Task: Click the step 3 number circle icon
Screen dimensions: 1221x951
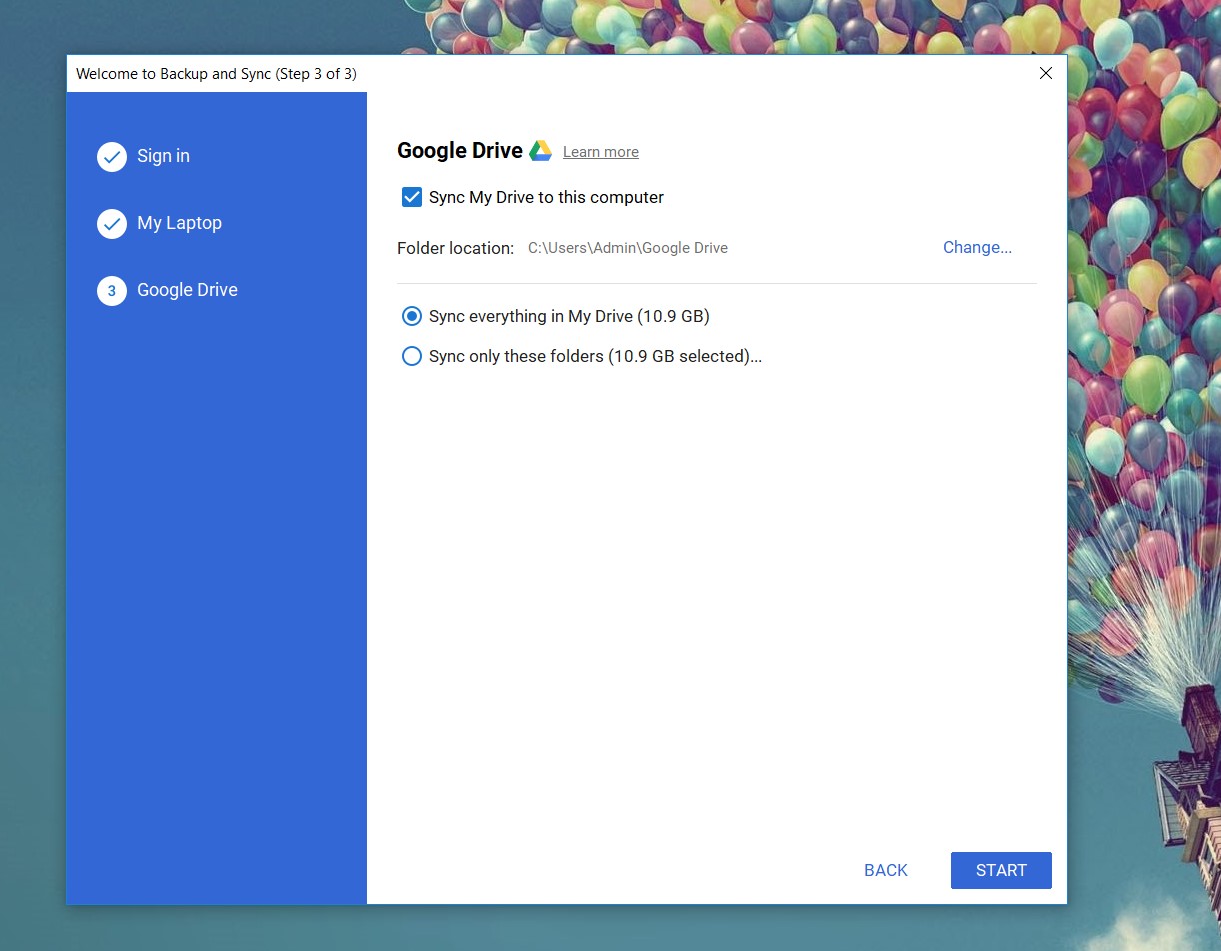Action: click(112, 291)
